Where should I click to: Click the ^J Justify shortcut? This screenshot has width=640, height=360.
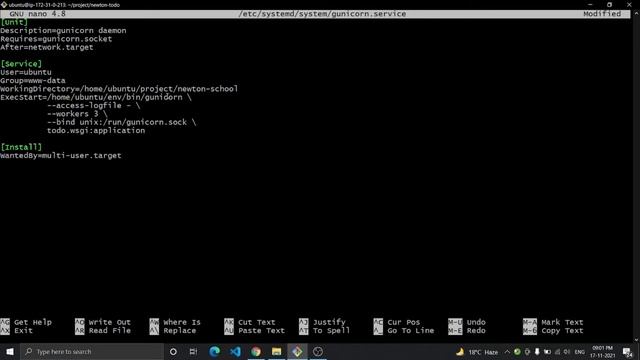tap(322, 322)
